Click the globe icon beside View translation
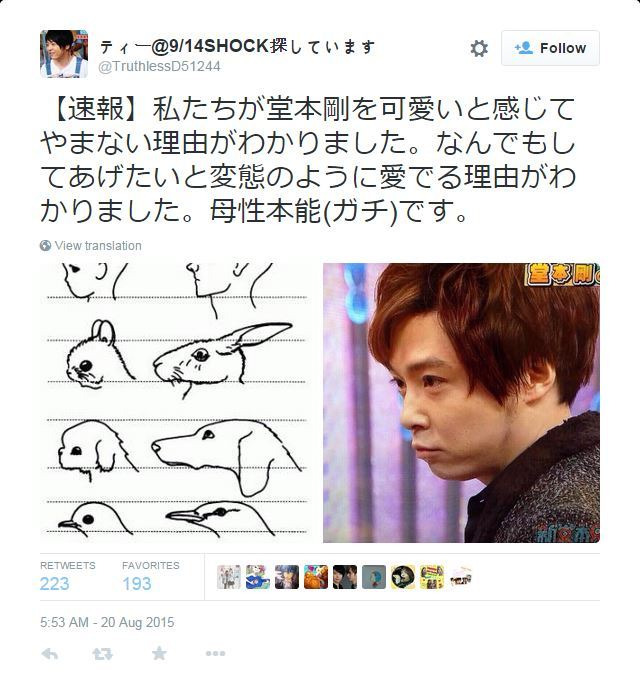 [46, 246]
